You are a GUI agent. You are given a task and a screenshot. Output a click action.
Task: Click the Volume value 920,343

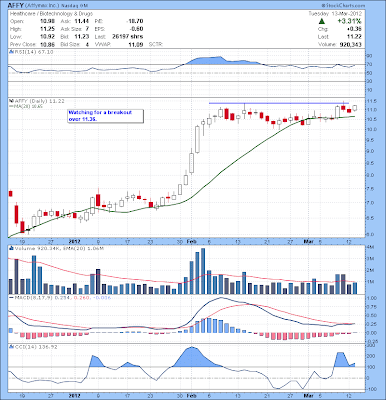(350, 44)
